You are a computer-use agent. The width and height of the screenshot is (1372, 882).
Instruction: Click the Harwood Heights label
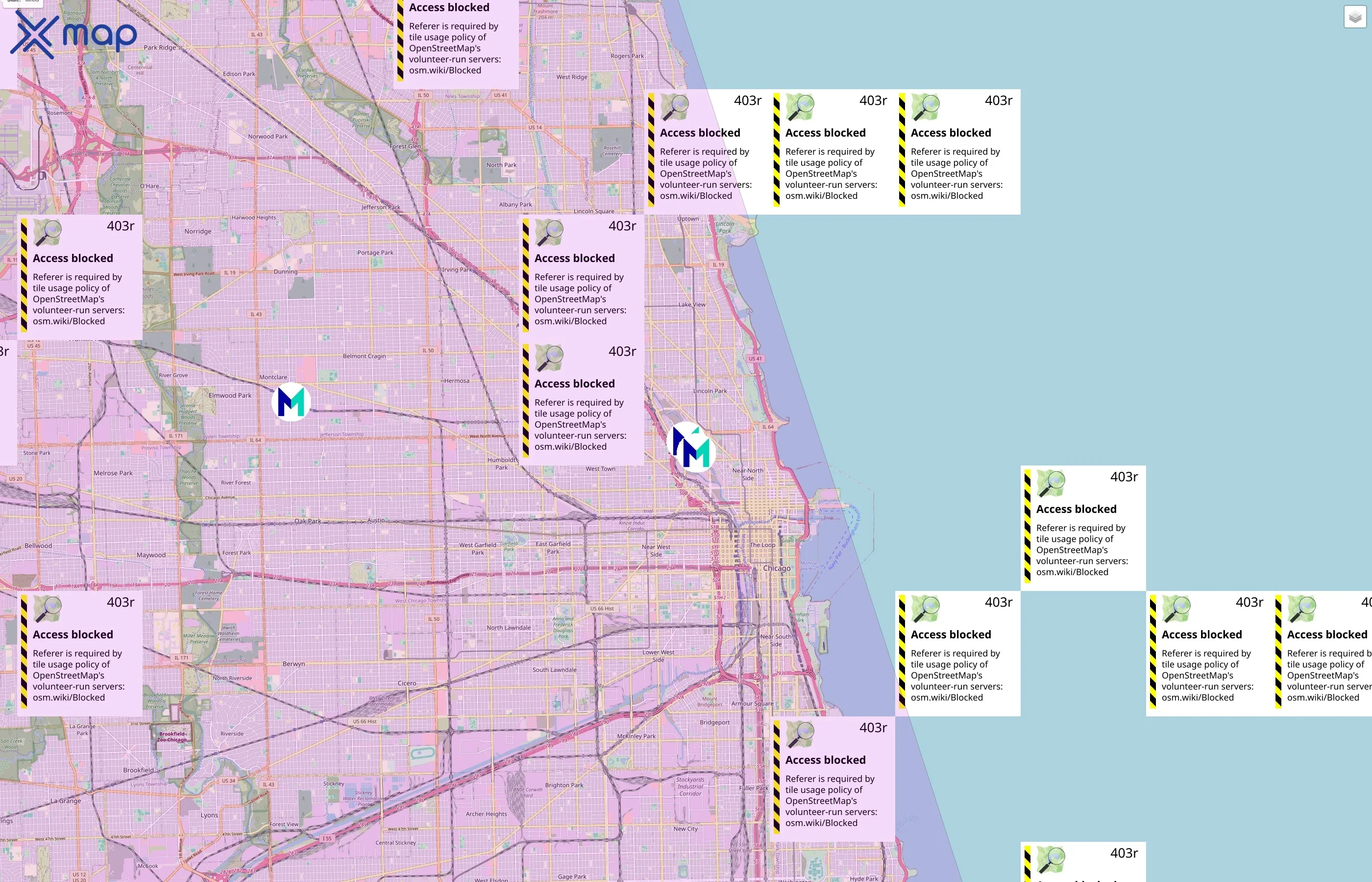pyautogui.click(x=254, y=218)
